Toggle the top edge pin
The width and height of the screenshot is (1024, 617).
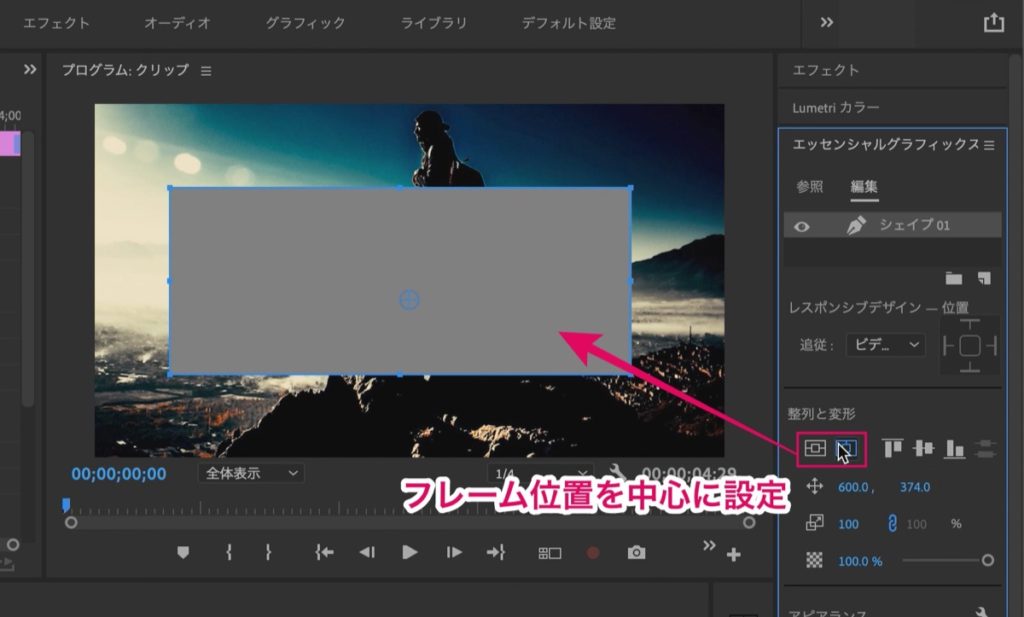(x=970, y=325)
